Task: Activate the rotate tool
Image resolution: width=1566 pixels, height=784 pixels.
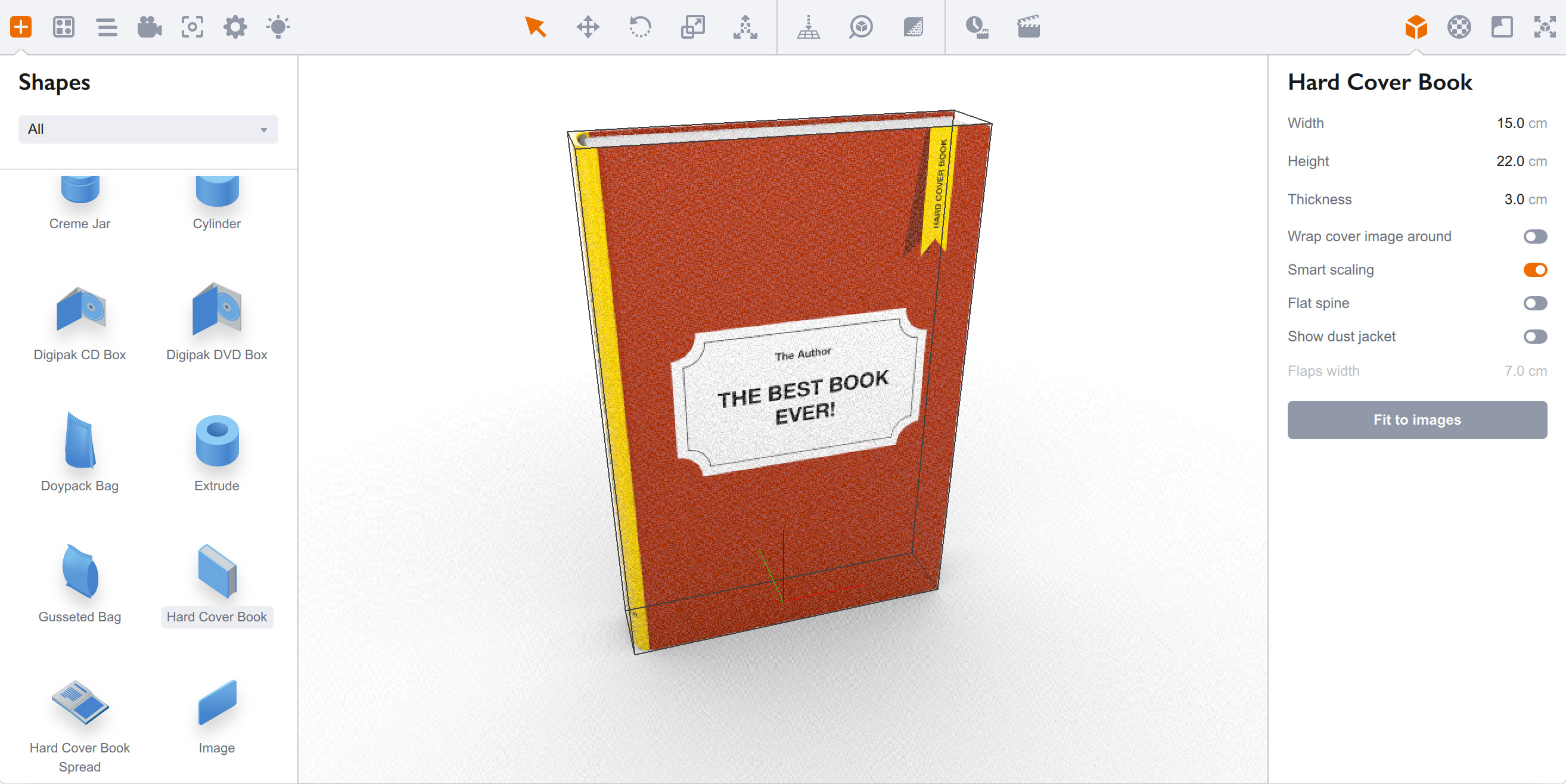Action: 640,27
